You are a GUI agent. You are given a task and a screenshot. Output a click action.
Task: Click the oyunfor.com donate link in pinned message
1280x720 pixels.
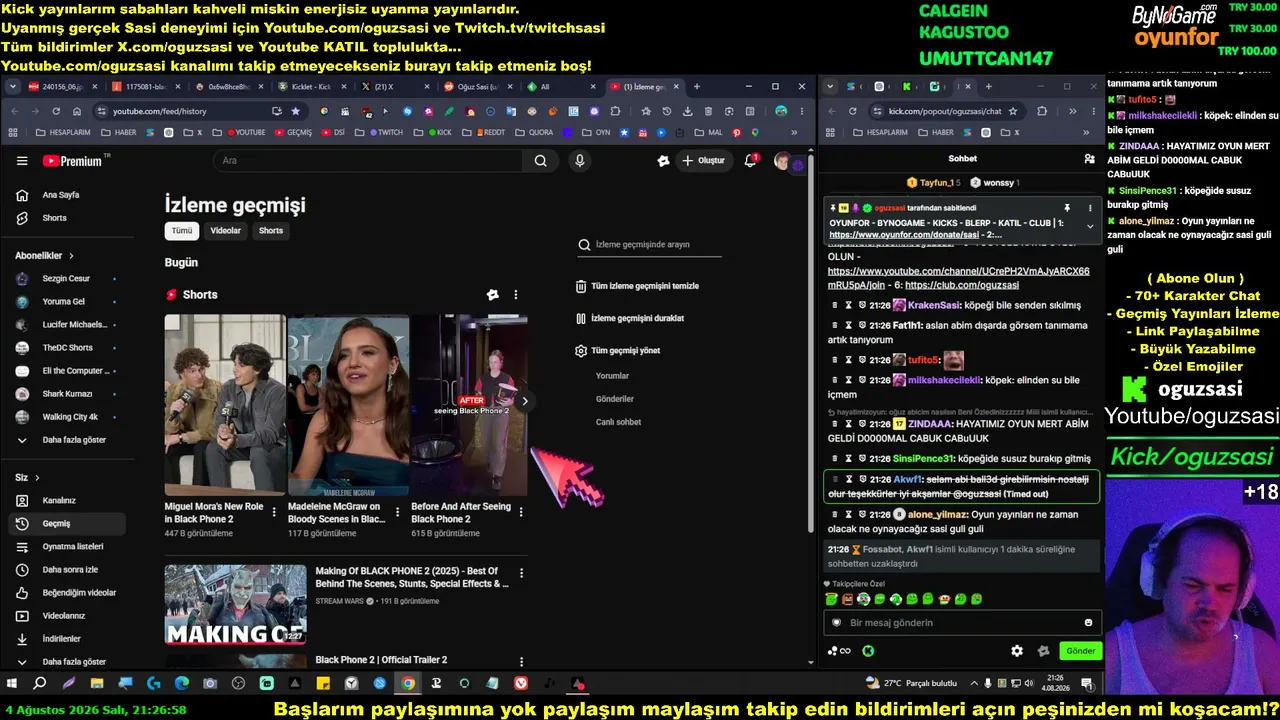[x=904, y=235]
